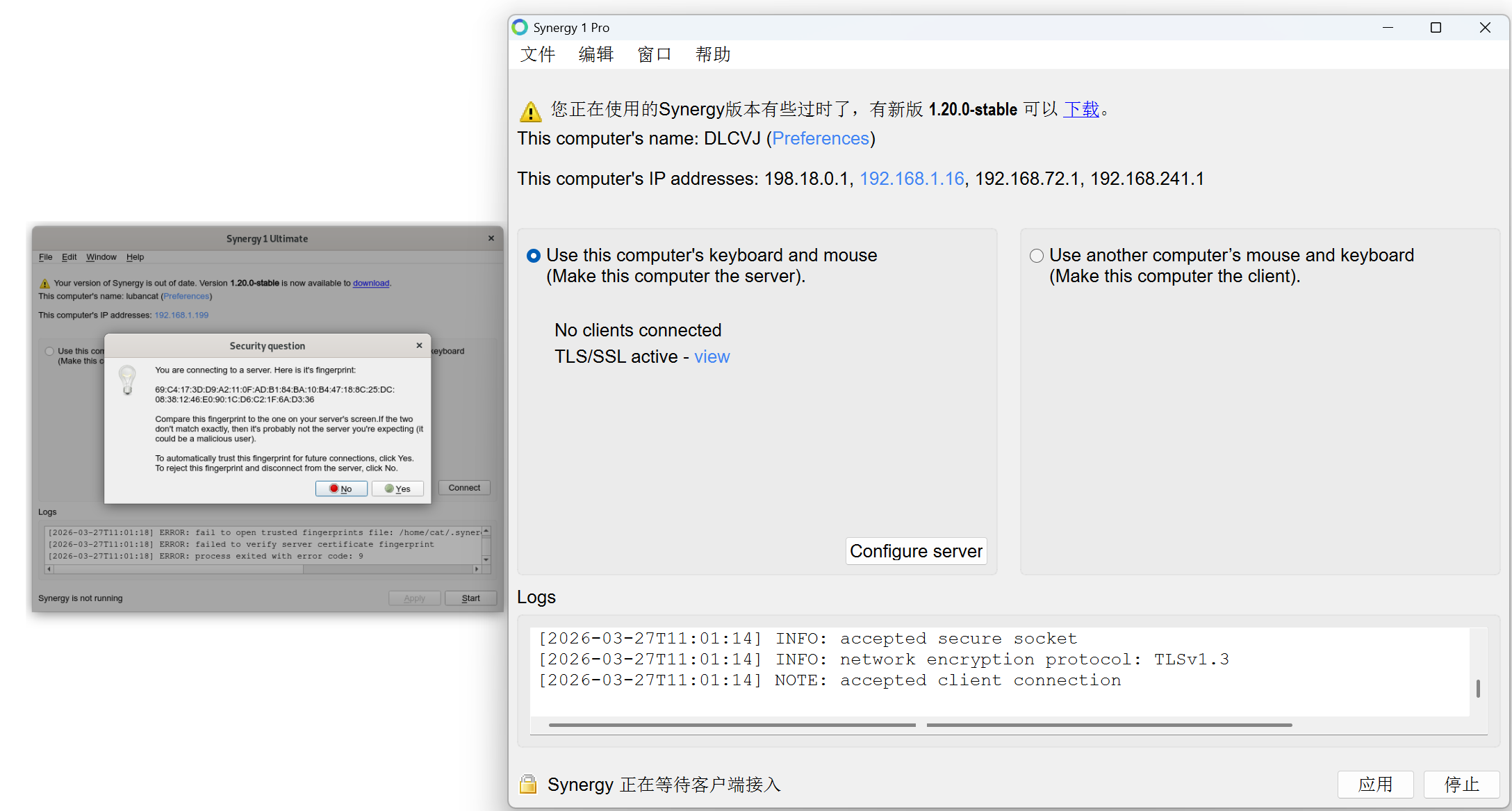Viewport: 1512px width, 811px height.
Task: Close the Synergy 1 Pro window
Action: 1485,28
